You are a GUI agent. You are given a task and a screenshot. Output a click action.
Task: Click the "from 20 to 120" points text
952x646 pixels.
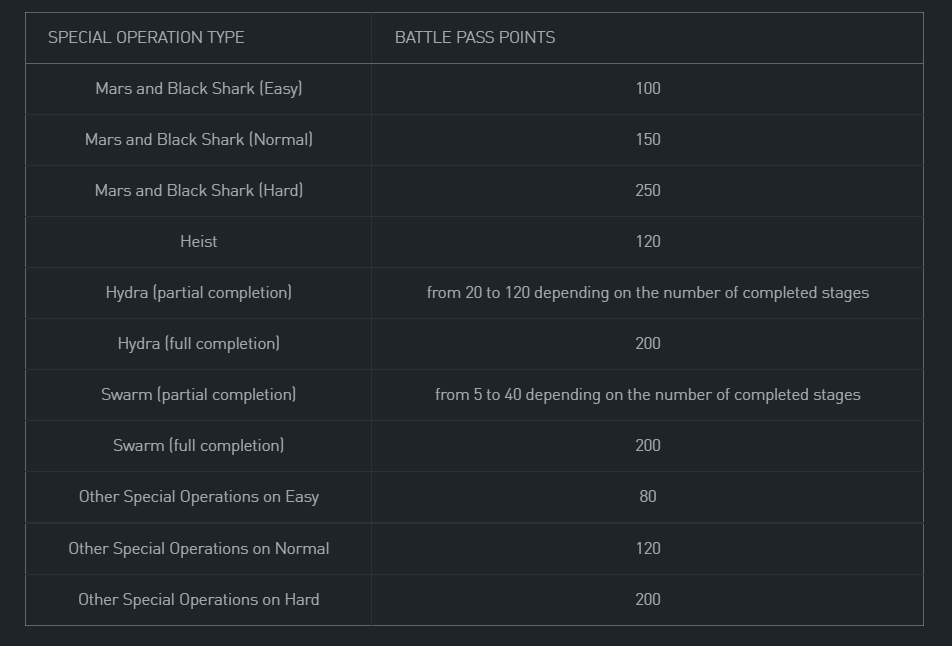click(x=648, y=293)
